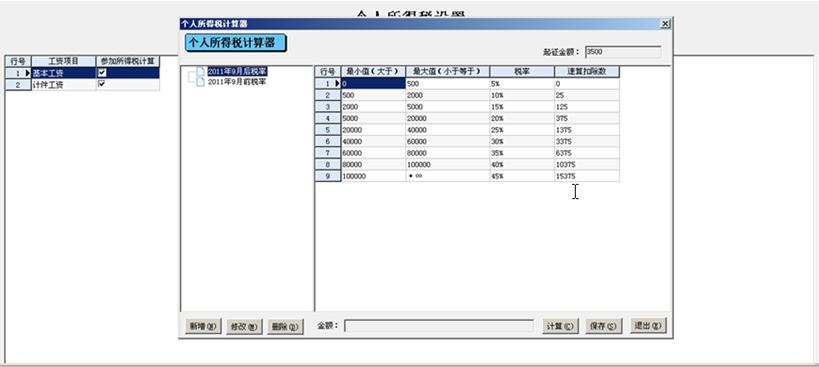
Task: Toggle 基本工资 tax calculation checkbox
Action: tap(102, 73)
